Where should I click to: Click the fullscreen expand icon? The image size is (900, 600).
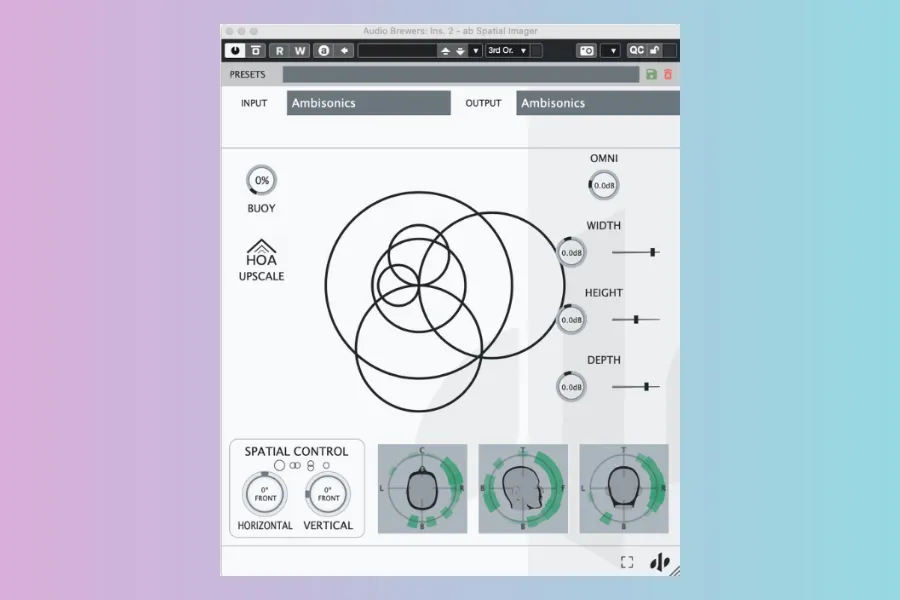[627, 562]
